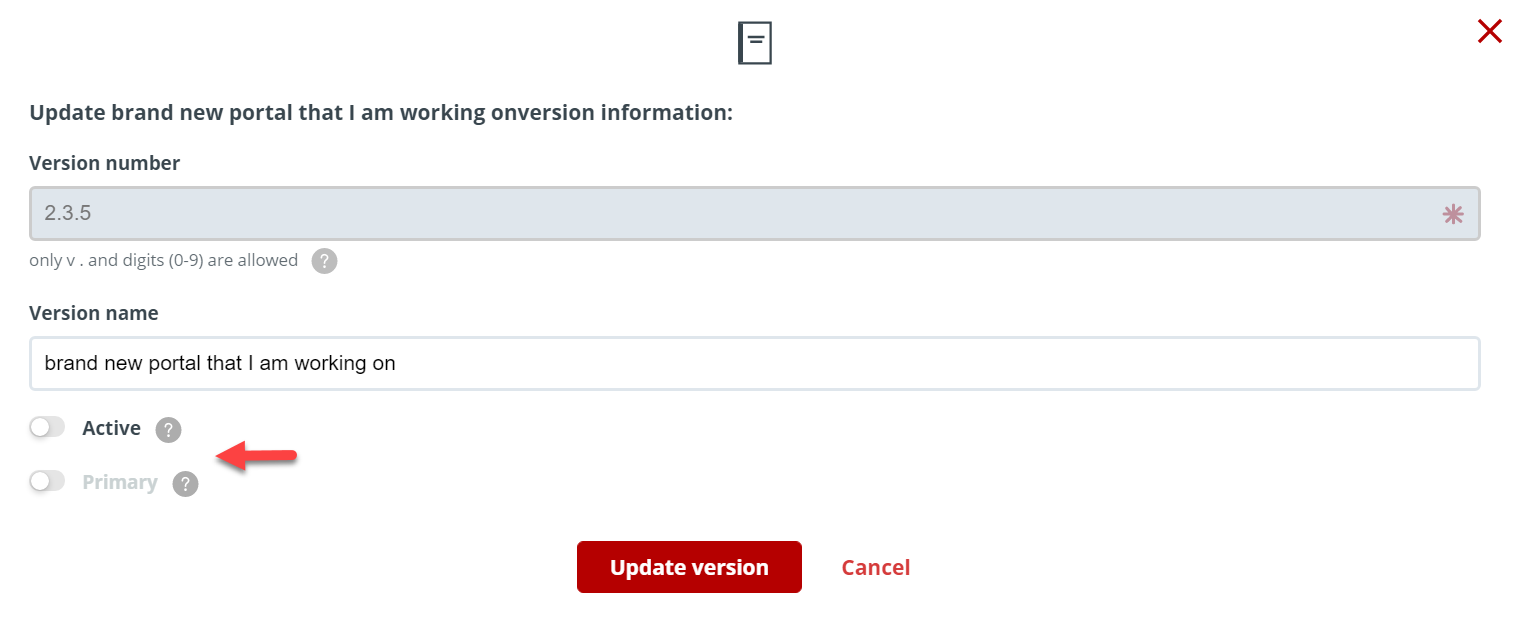1518x622 pixels.
Task: Click the Version name label
Action: point(94,313)
